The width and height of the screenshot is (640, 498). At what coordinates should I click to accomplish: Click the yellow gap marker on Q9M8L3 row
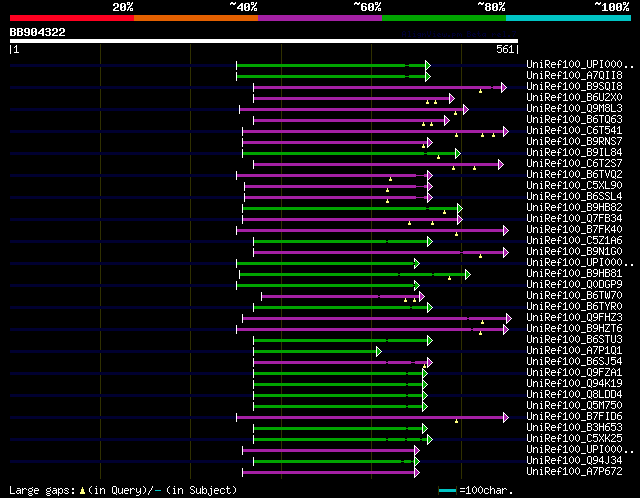click(456, 113)
